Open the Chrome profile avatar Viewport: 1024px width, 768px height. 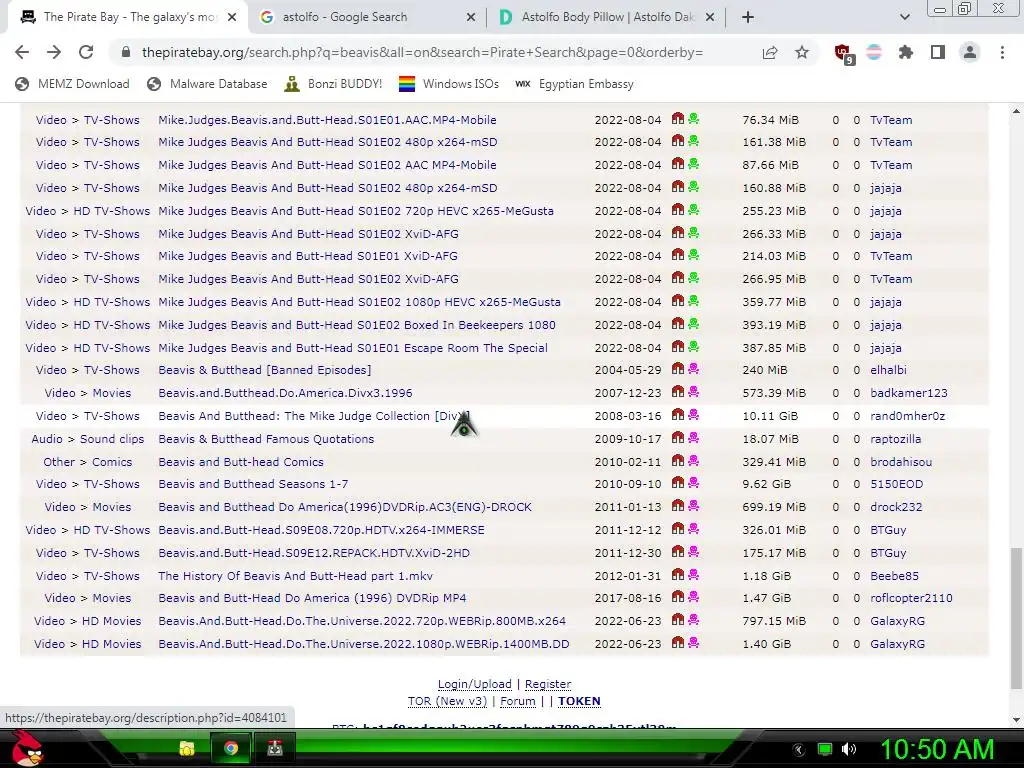(x=970, y=52)
